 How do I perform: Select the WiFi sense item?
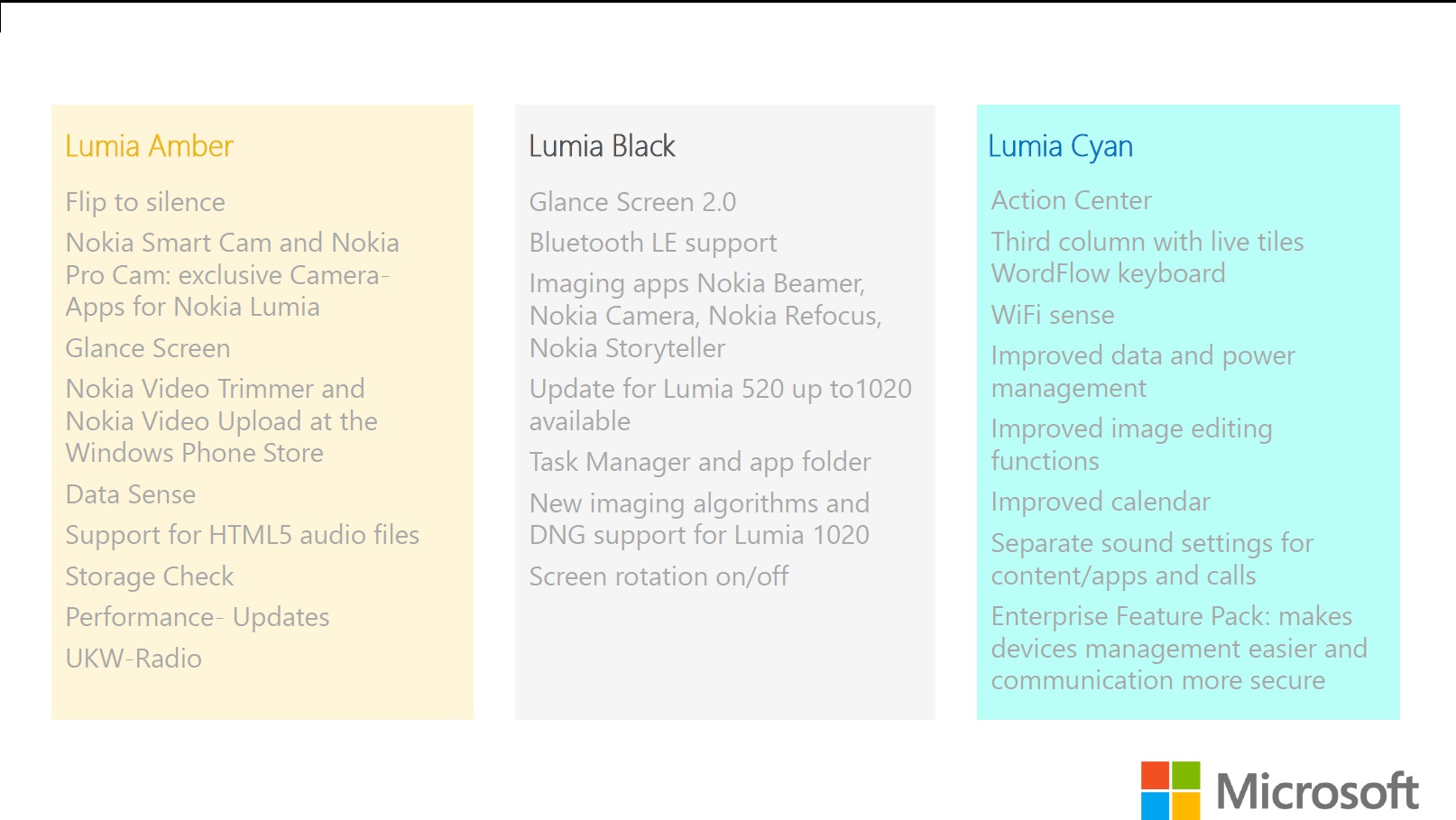click(1052, 315)
